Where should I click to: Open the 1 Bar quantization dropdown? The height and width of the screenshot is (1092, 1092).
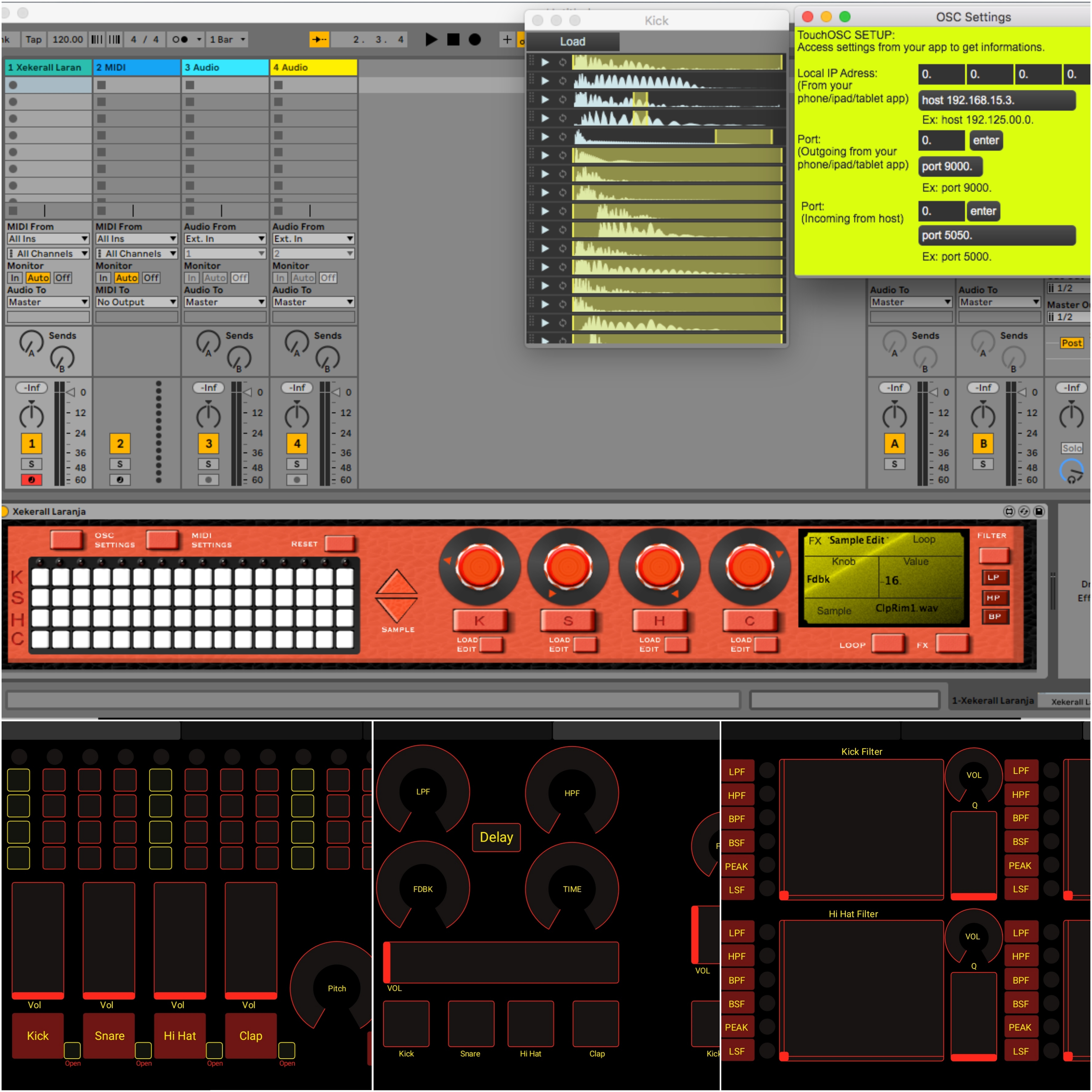pyautogui.click(x=227, y=40)
